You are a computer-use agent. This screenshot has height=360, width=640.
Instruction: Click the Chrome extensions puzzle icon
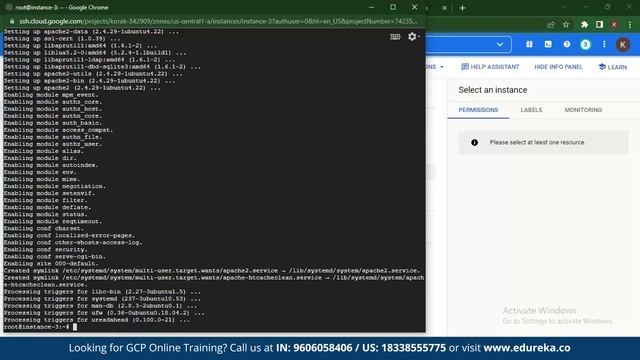pos(584,24)
